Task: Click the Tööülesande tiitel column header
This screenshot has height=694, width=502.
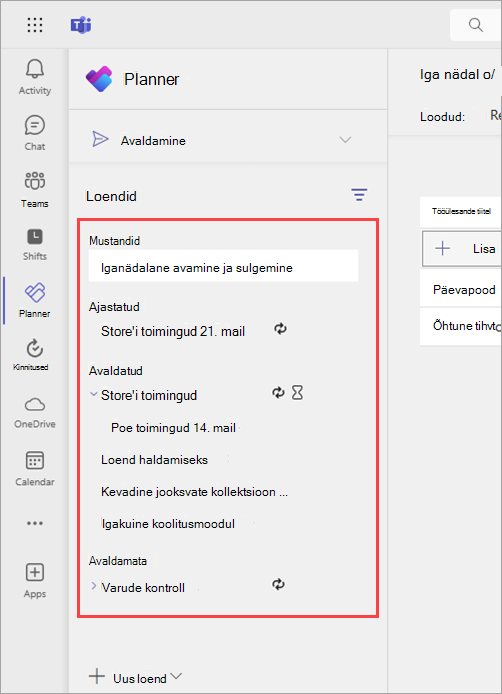Action: pyautogui.click(x=461, y=211)
